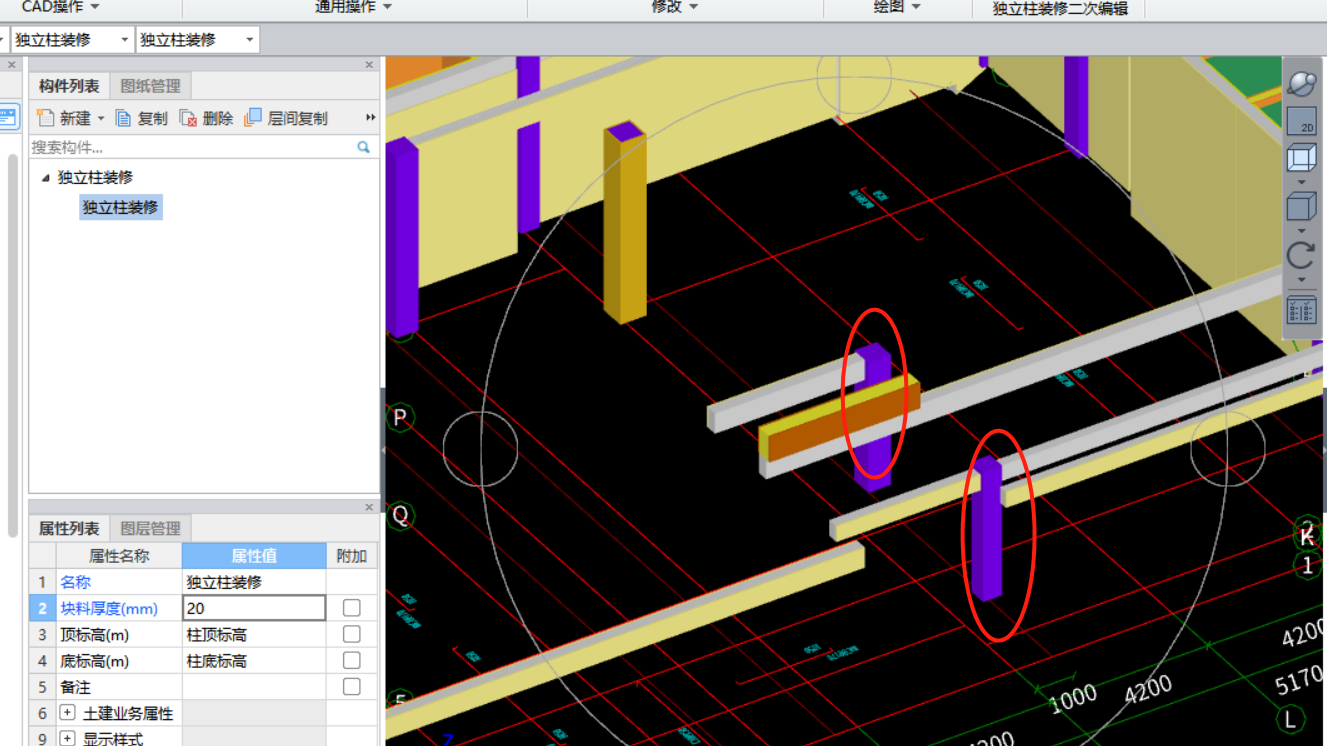Show more component toolbar options
This screenshot has height=746, width=1327.
click(x=370, y=118)
